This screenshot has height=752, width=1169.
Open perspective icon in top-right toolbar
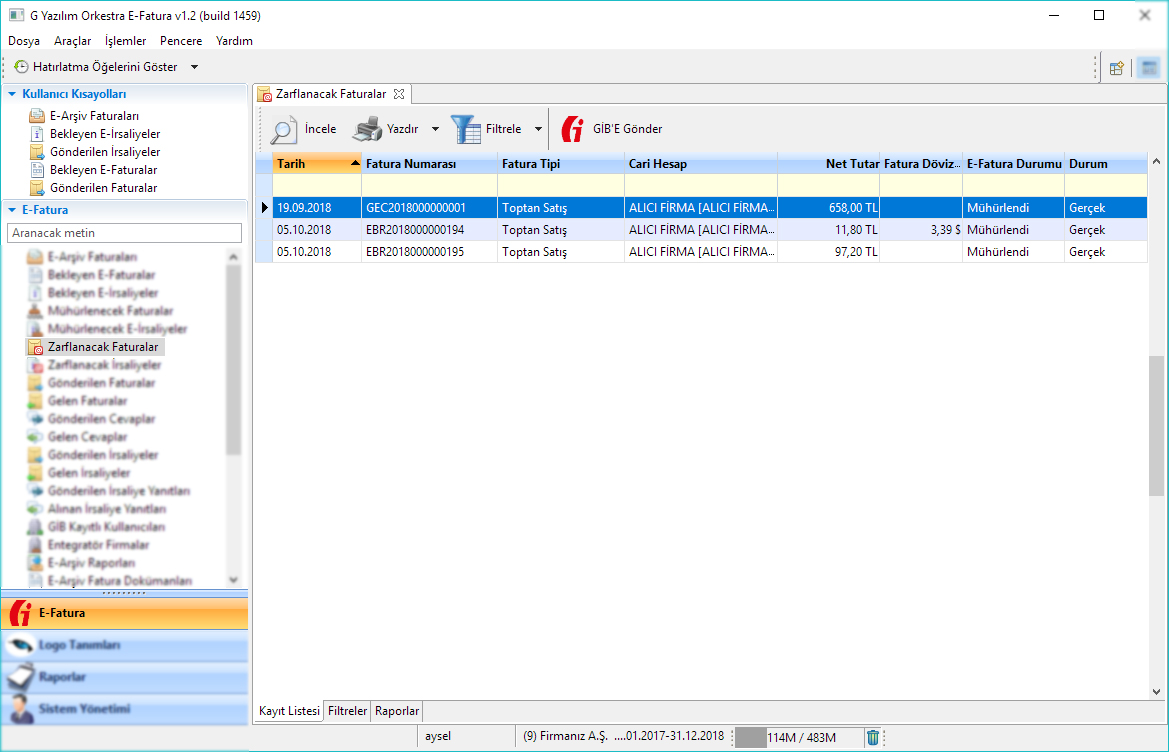click(x=1117, y=68)
